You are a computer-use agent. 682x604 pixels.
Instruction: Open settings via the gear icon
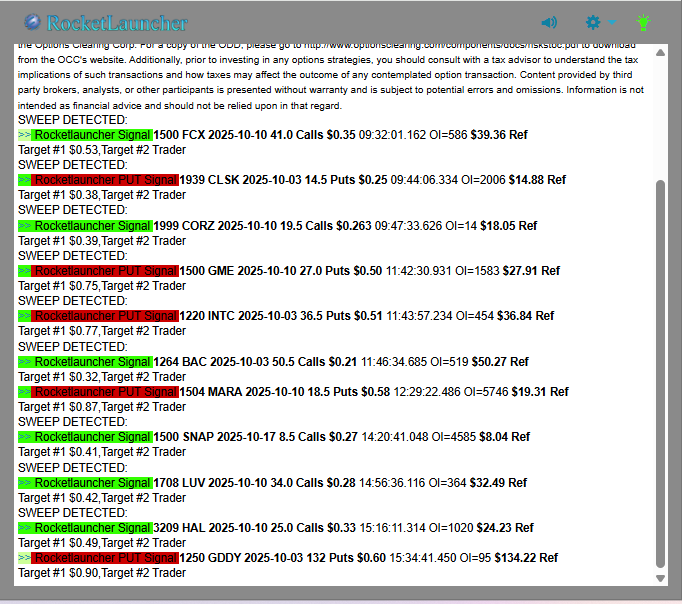594,22
